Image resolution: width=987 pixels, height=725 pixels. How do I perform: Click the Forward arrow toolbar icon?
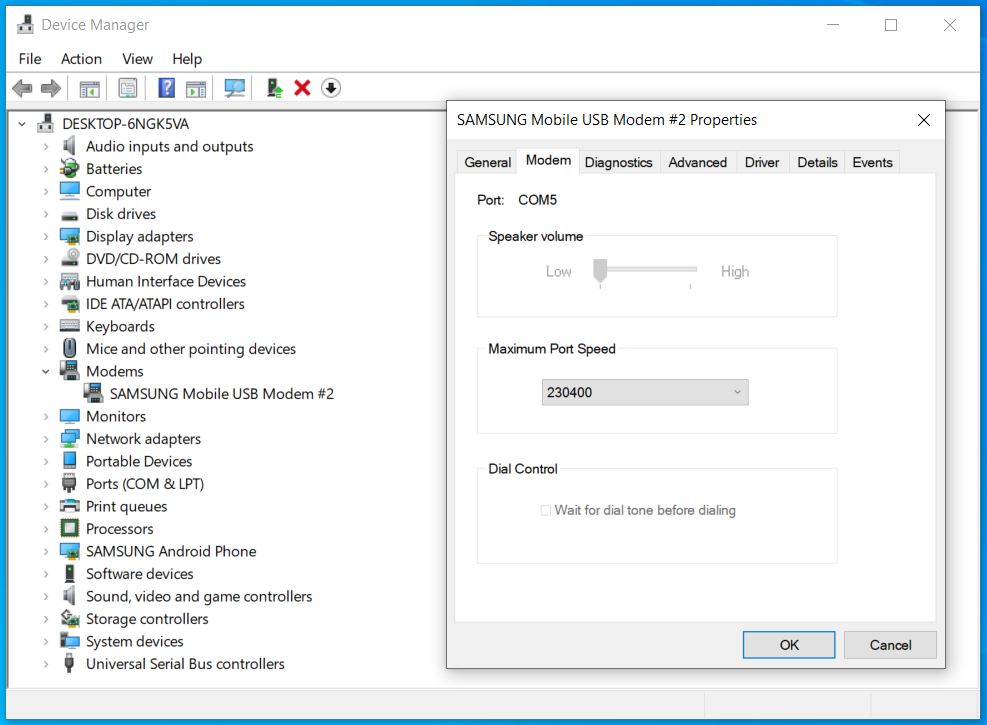(51, 88)
